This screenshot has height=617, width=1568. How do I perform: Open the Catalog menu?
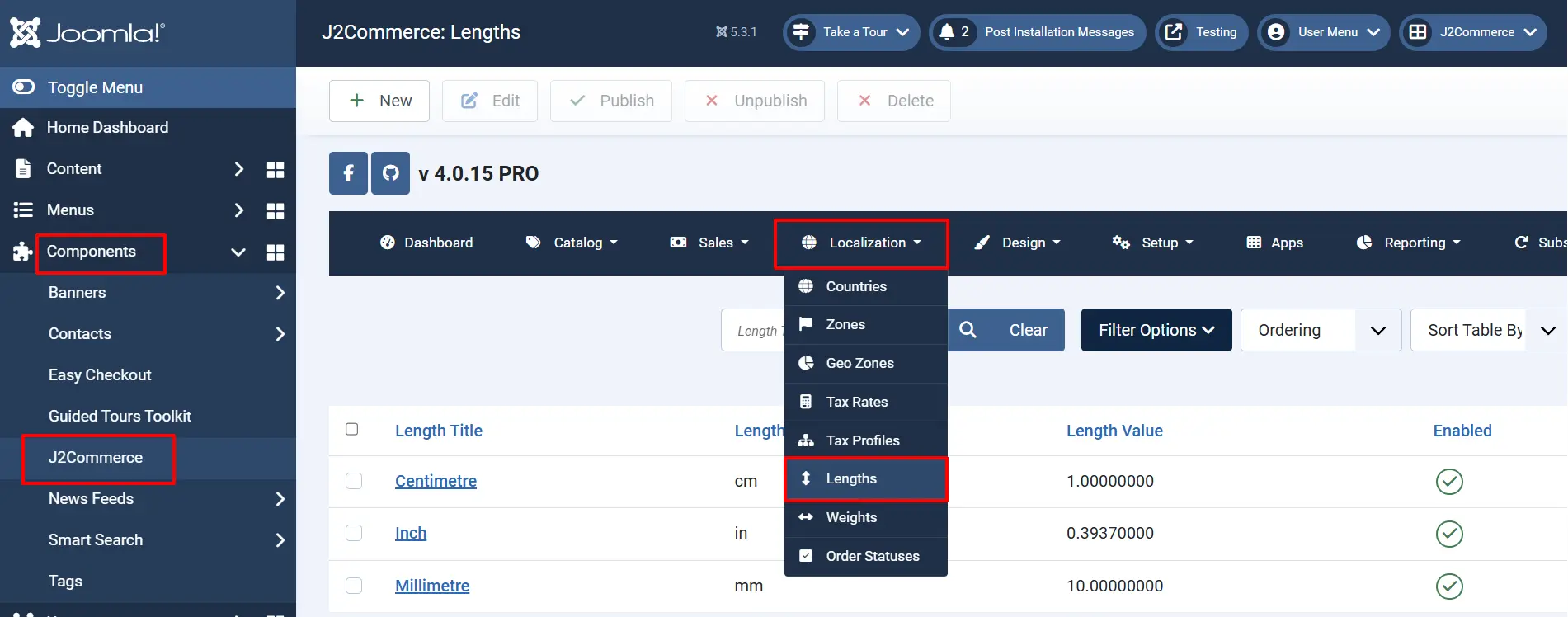point(572,243)
